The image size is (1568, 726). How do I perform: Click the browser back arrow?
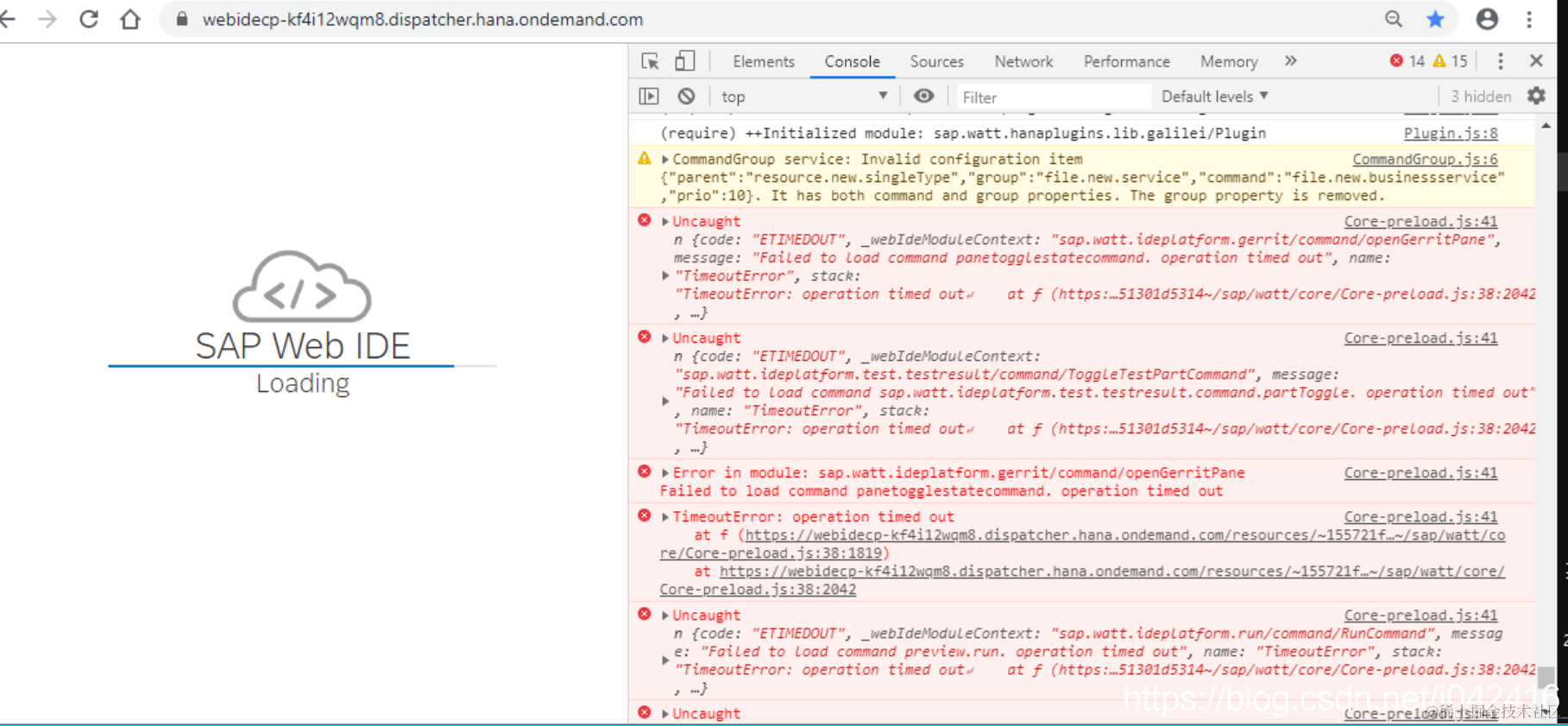8,19
